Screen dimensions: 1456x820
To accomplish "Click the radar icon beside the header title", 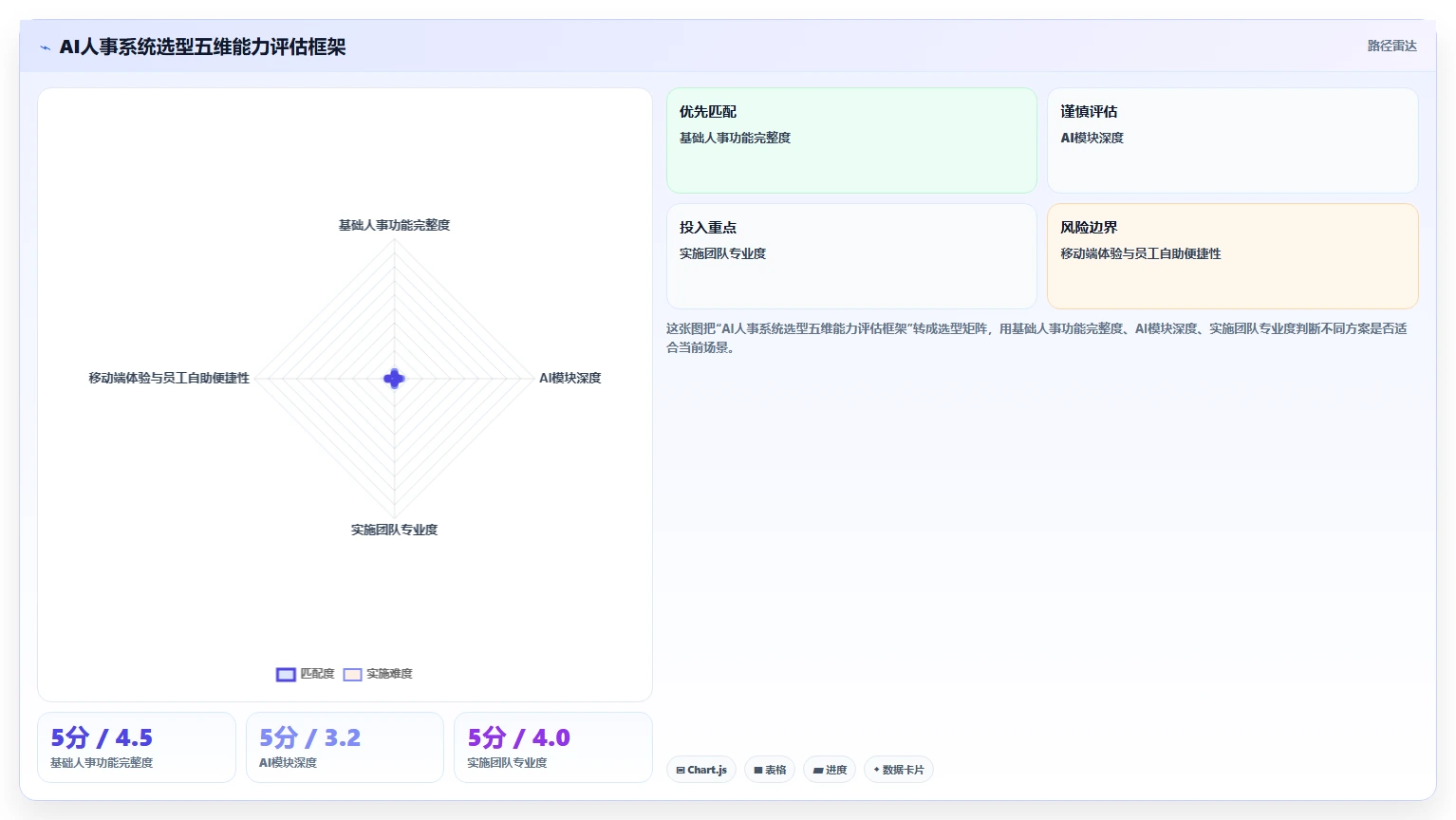I will (x=45, y=47).
